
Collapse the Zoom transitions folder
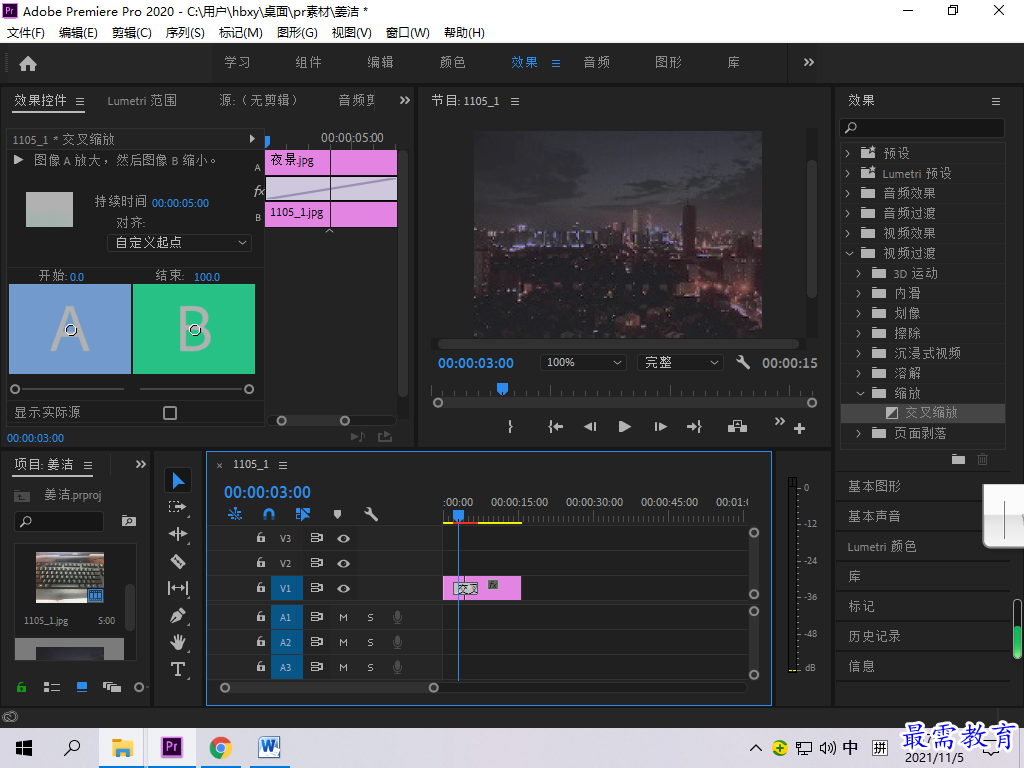pos(860,393)
